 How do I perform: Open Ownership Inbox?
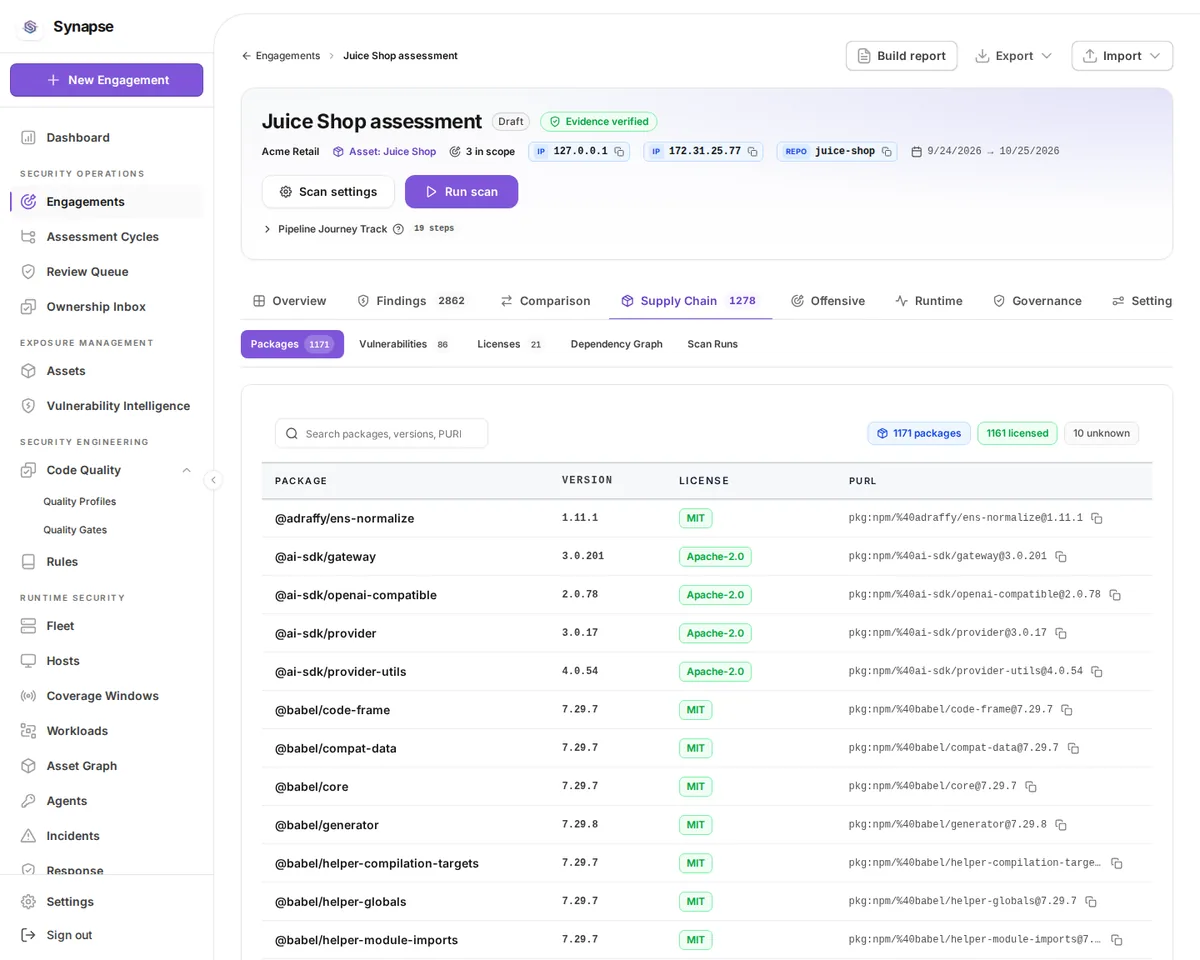(x=106, y=307)
